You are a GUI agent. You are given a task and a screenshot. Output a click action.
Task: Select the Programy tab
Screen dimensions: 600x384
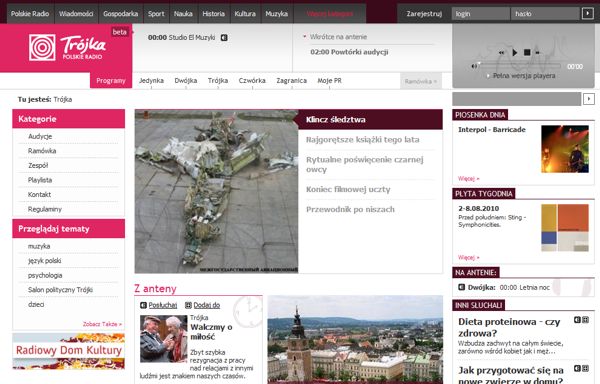tap(111, 81)
